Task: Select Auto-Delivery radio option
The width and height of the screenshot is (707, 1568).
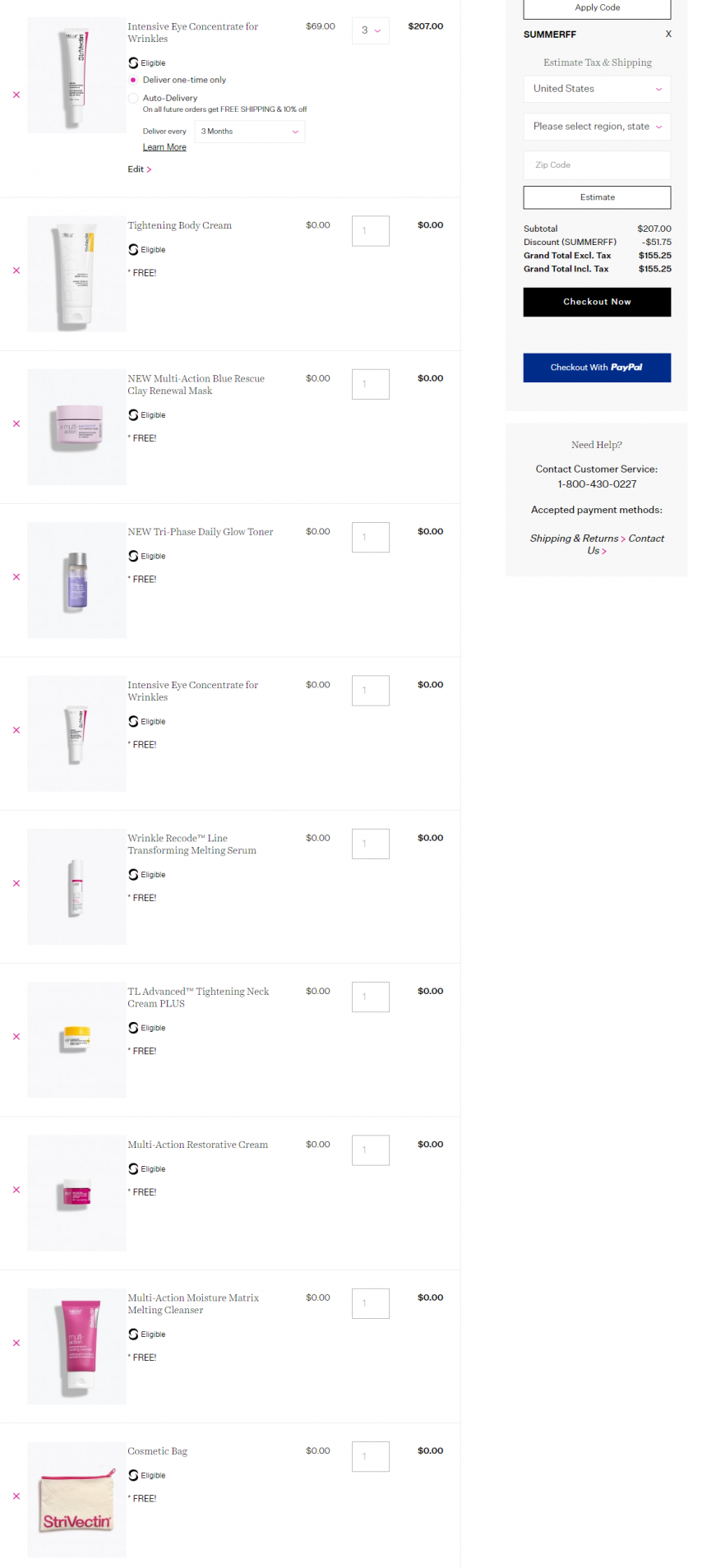Action: [133, 98]
